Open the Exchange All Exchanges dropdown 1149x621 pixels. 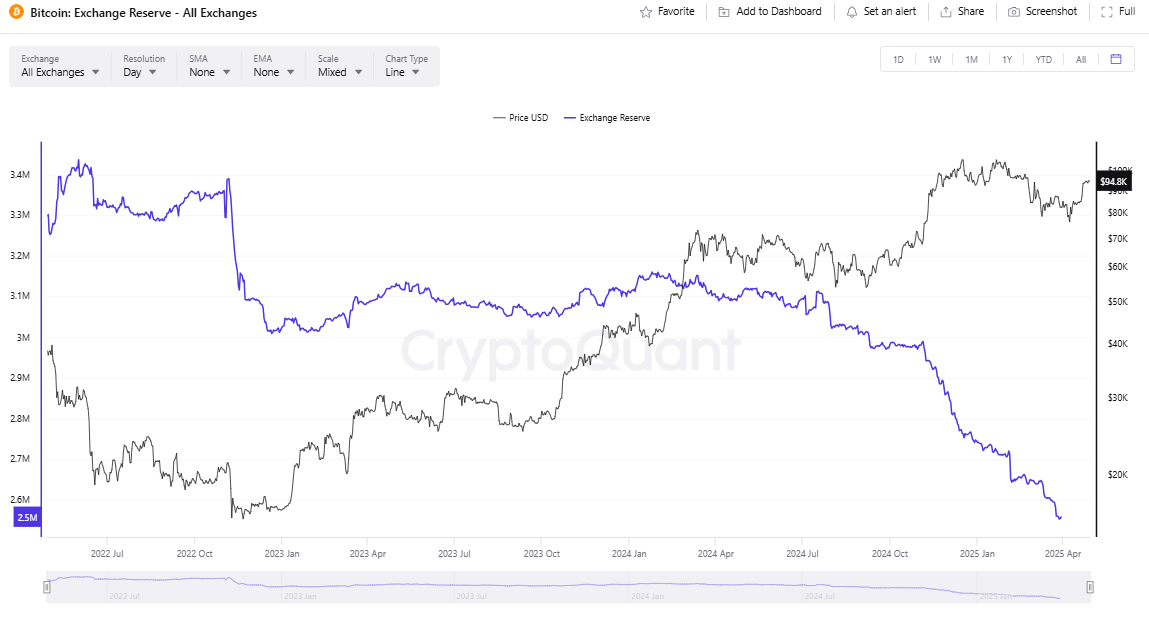pyautogui.click(x=60, y=66)
